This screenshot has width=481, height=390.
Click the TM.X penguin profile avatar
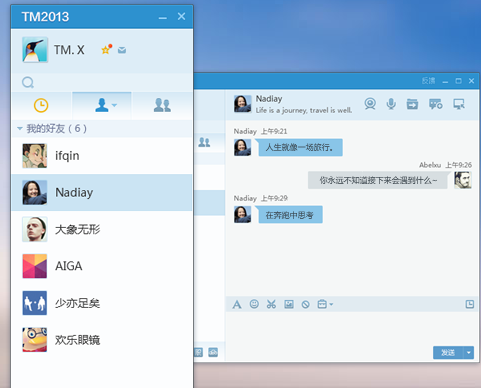click(35, 50)
